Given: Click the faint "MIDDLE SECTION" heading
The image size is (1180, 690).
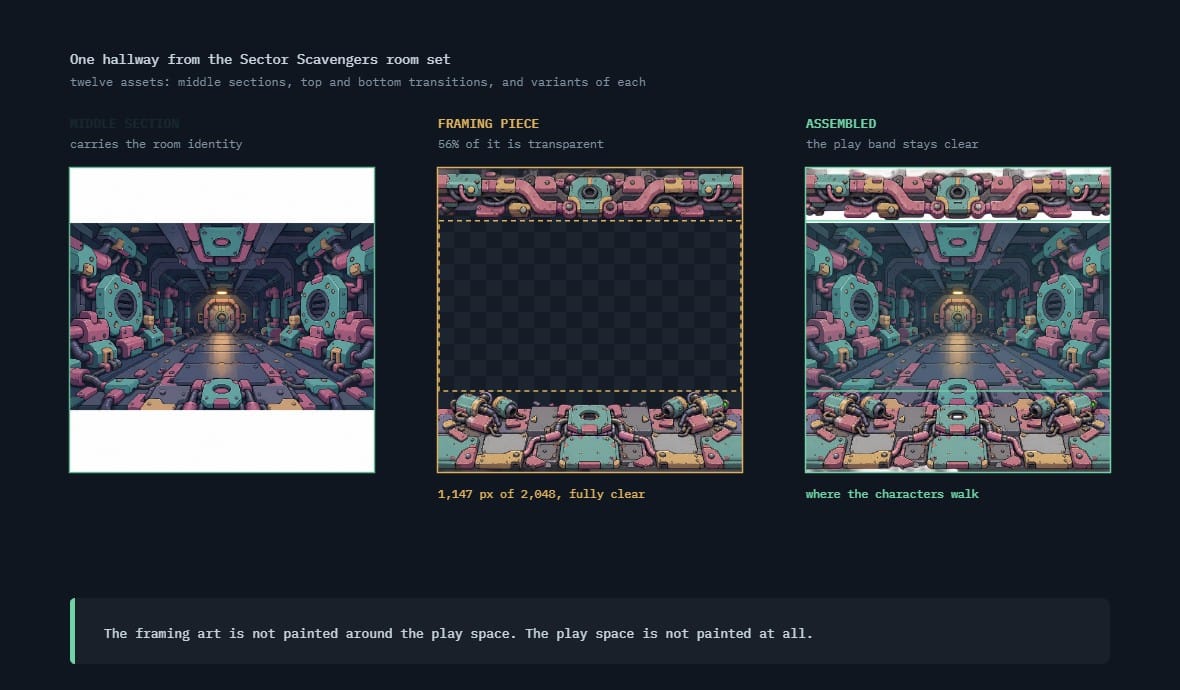Looking at the screenshot, I should [125, 123].
